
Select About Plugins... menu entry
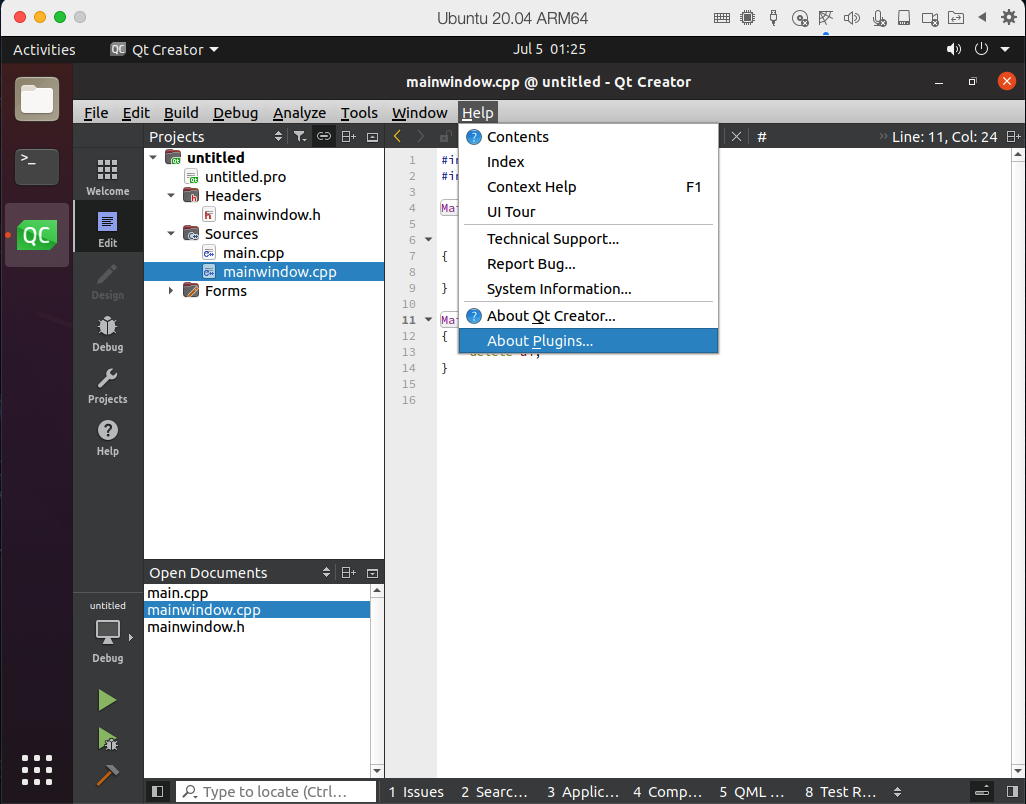(x=588, y=341)
